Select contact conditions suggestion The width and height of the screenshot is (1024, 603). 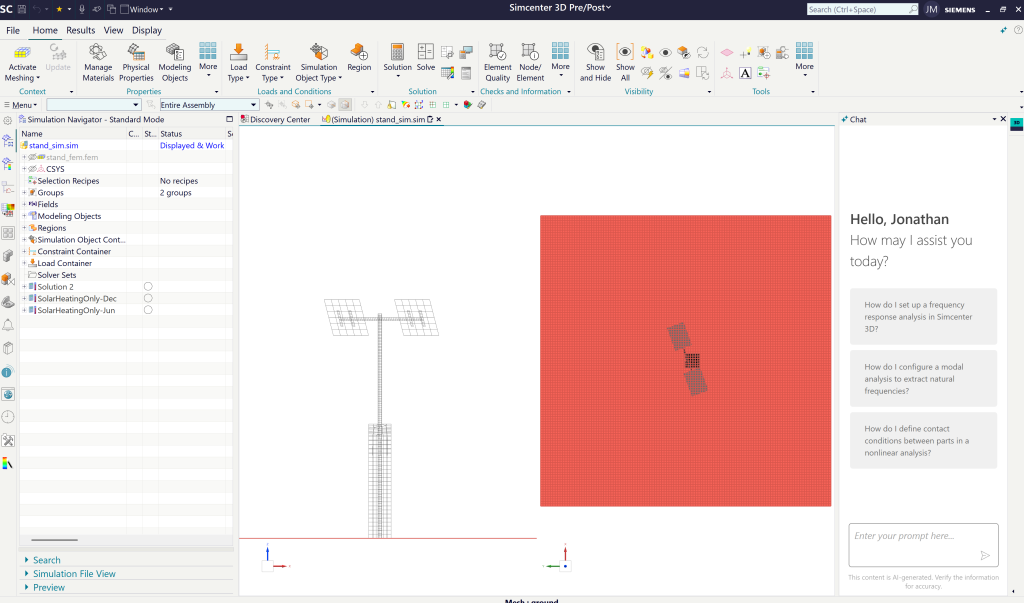click(x=923, y=440)
